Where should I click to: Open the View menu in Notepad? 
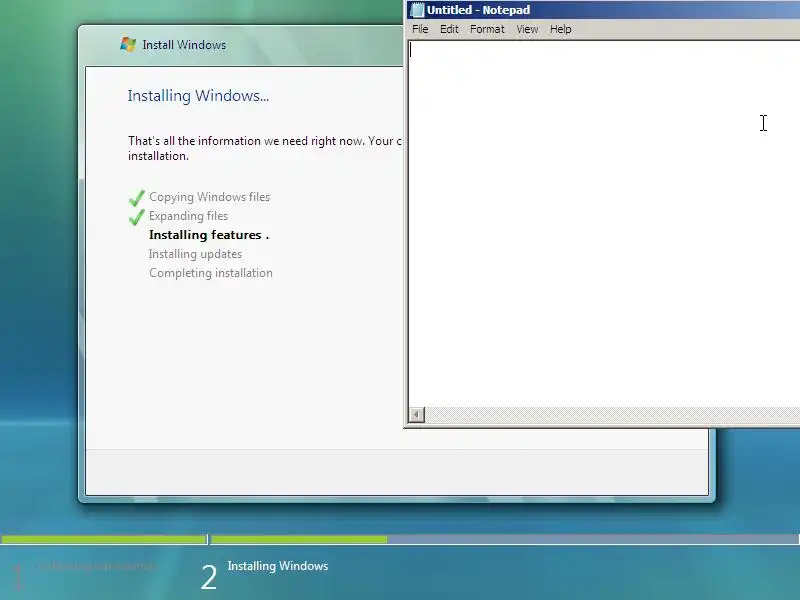point(527,29)
